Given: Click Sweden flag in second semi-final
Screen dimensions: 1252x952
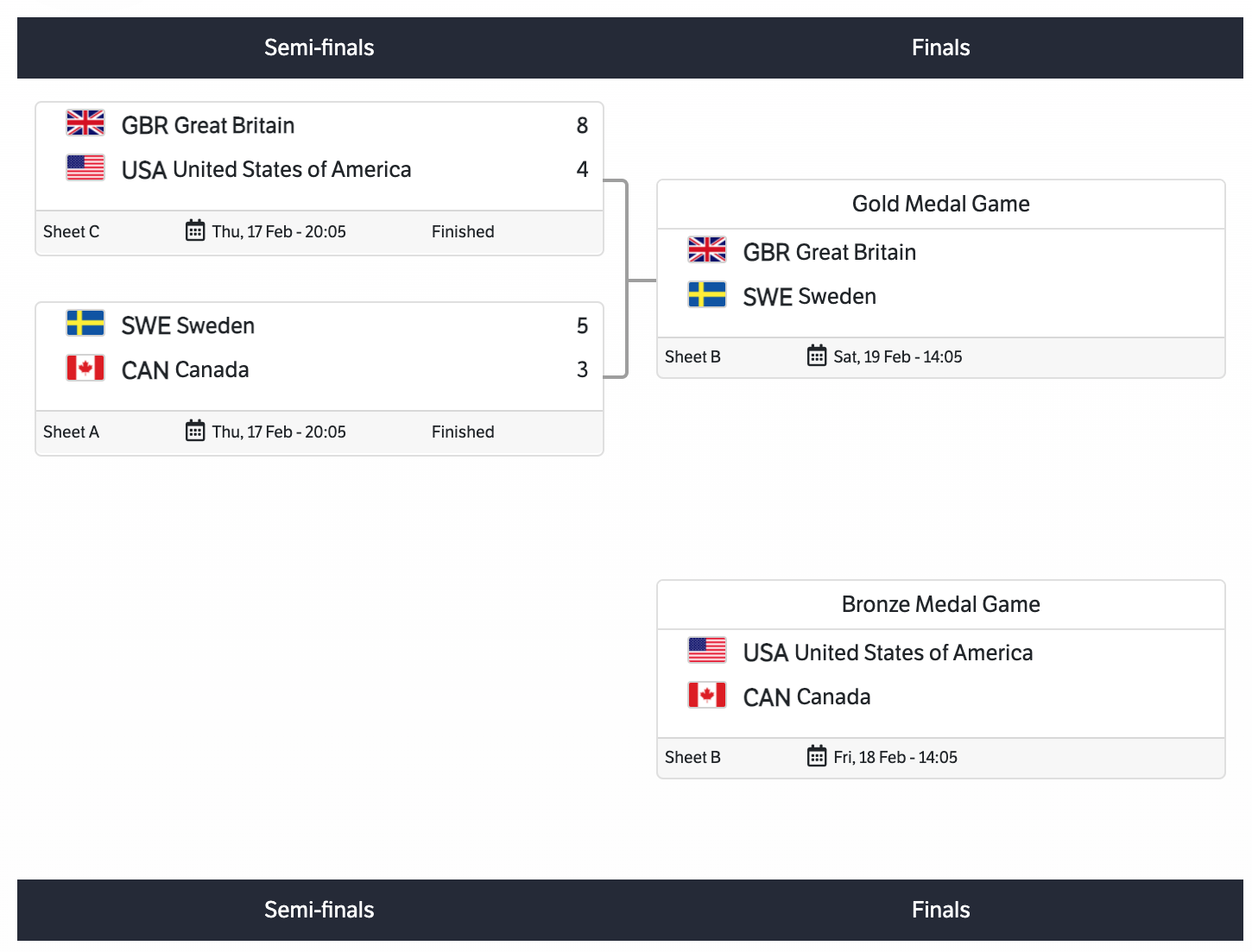Looking at the screenshot, I should tap(85, 324).
